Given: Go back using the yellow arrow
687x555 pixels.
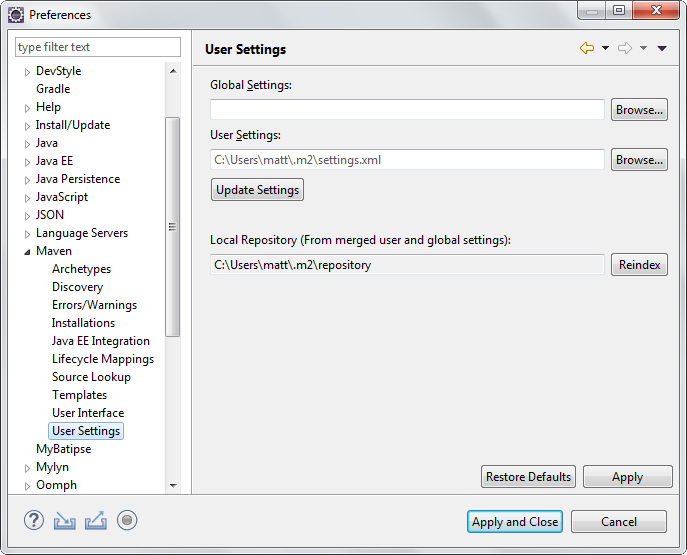Looking at the screenshot, I should (587, 49).
